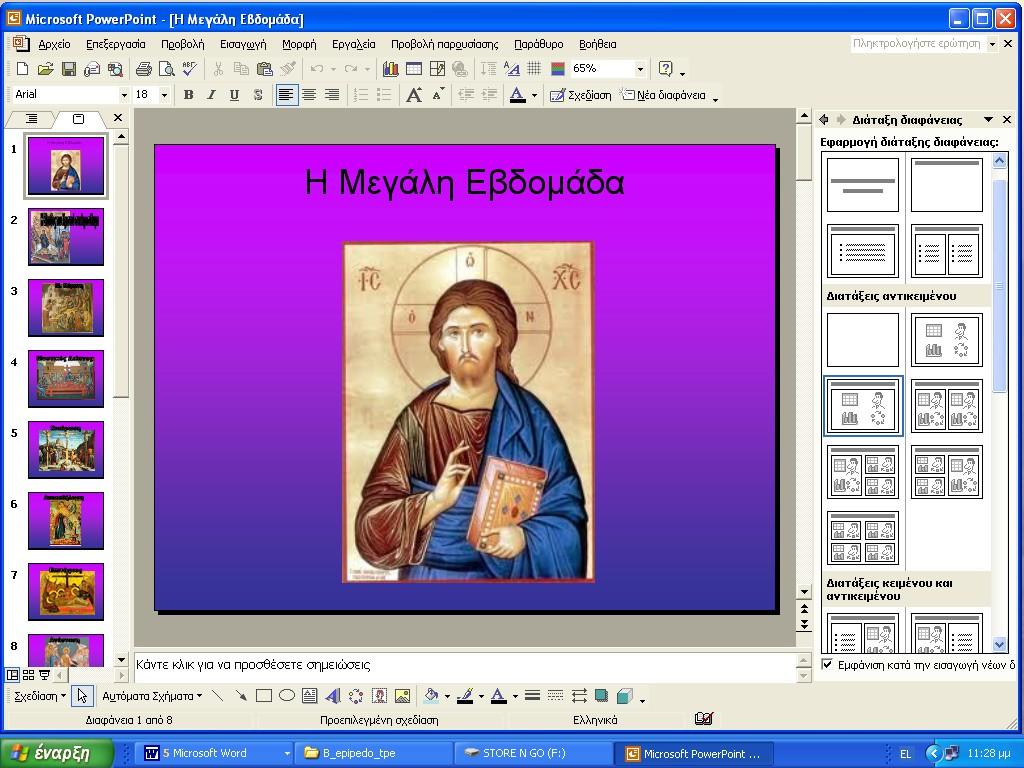Screen dimensions: 1024x768
Task: Choose the Rectangle shape tool
Action: point(264,696)
